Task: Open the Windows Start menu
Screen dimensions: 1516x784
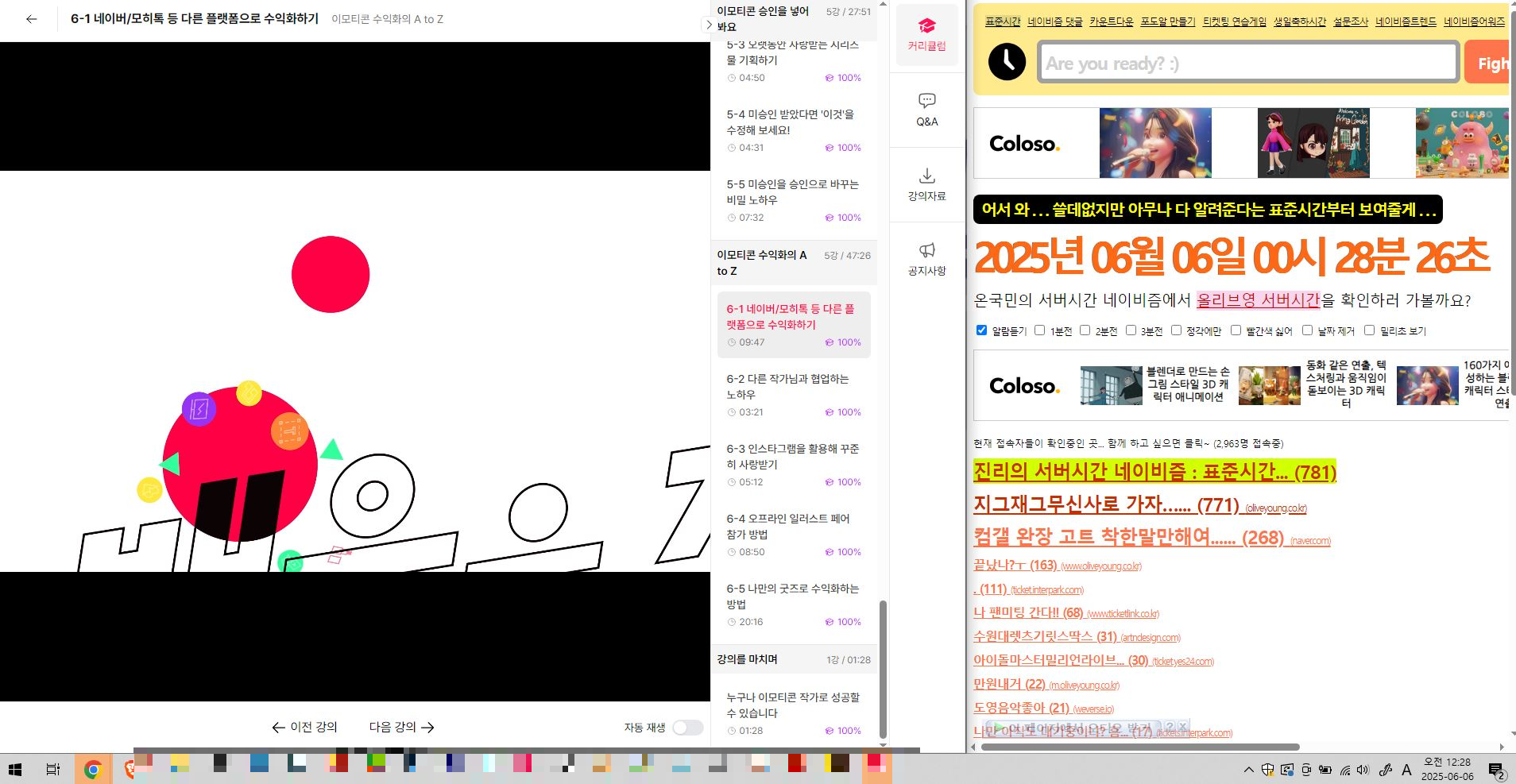Action: point(15,769)
